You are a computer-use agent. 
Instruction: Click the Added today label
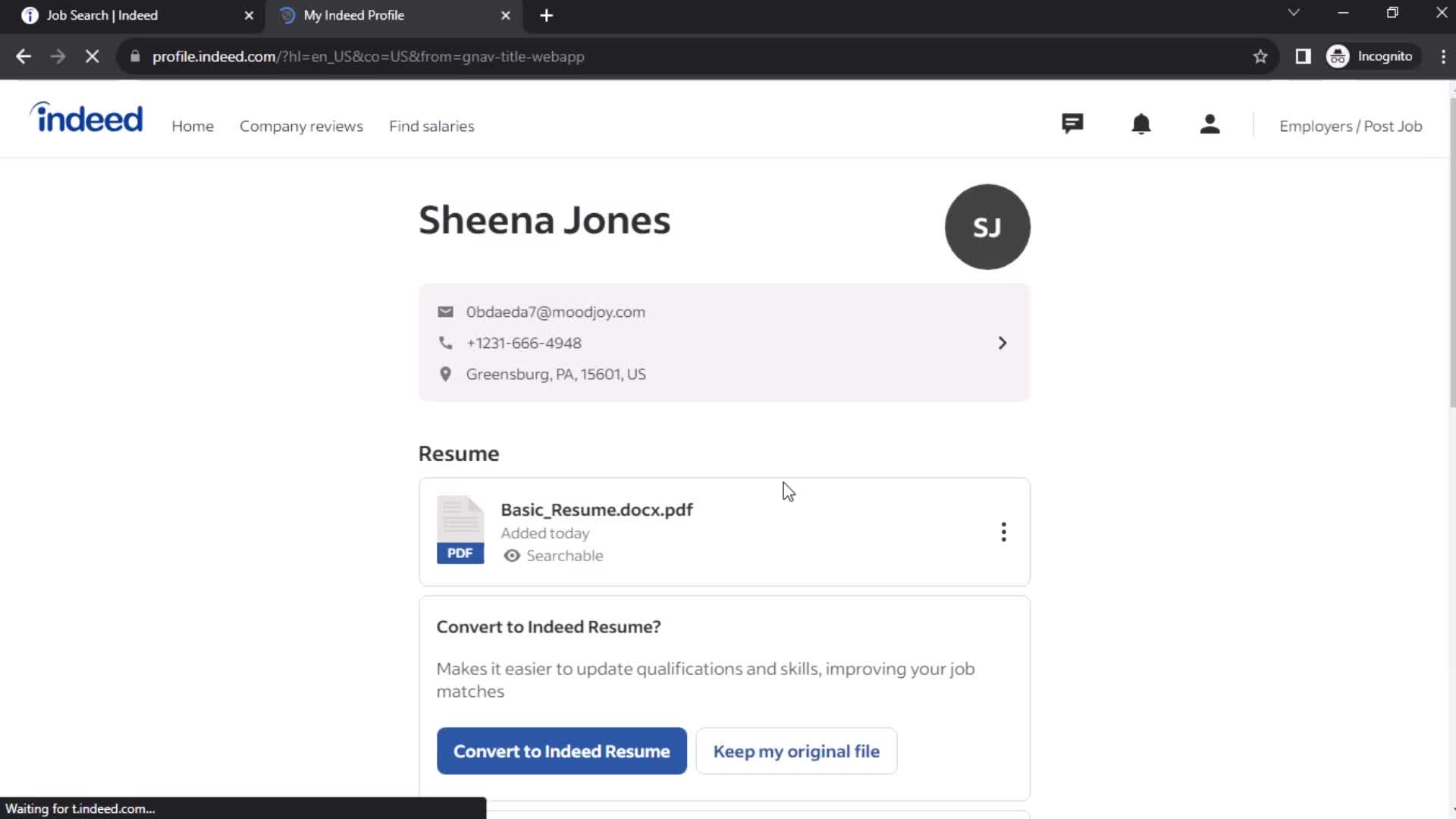pyautogui.click(x=545, y=533)
